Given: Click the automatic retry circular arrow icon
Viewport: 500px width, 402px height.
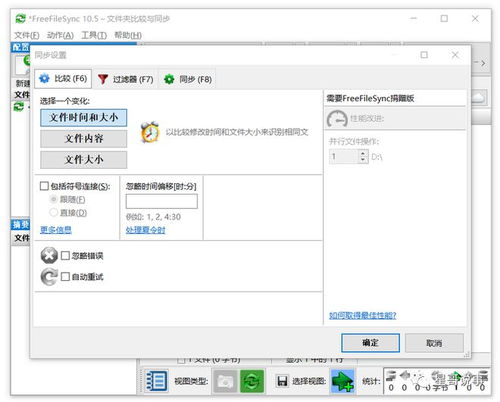Looking at the screenshot, I should point(49,277).
